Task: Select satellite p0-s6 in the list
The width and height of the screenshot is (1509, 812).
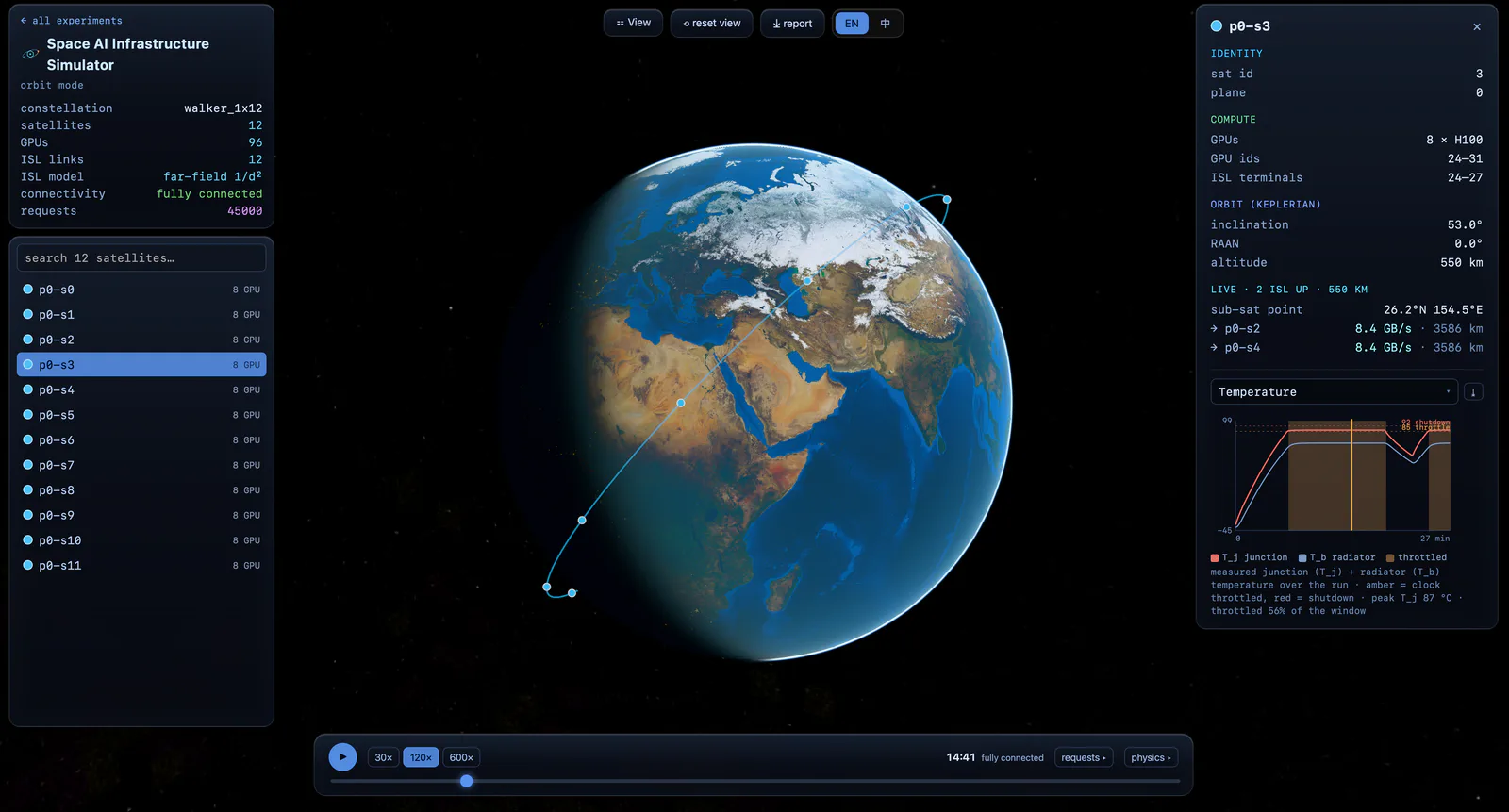Action: pyautogui.click(x=141, y=439)
